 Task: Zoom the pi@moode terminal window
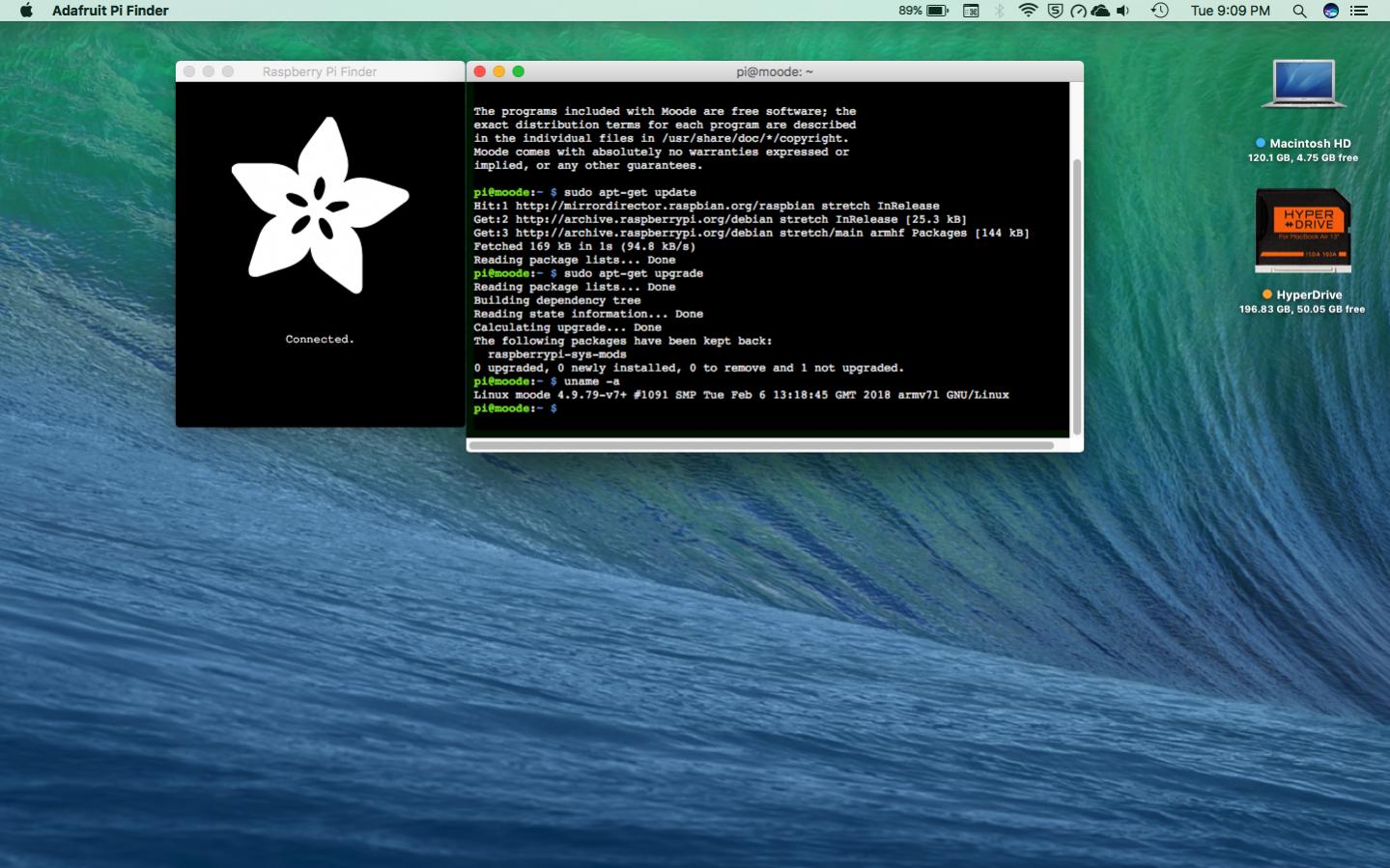pos(519,71)
